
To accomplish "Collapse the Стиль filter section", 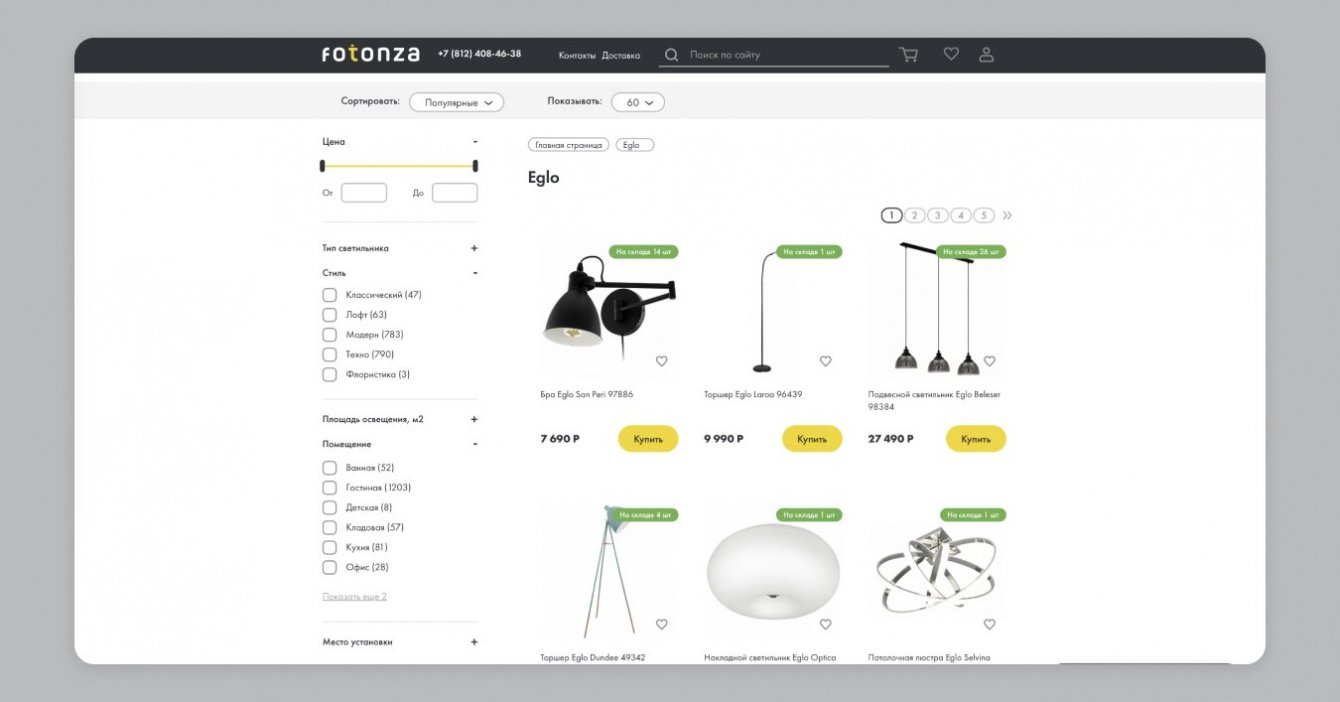I will [x=475, y=273].
